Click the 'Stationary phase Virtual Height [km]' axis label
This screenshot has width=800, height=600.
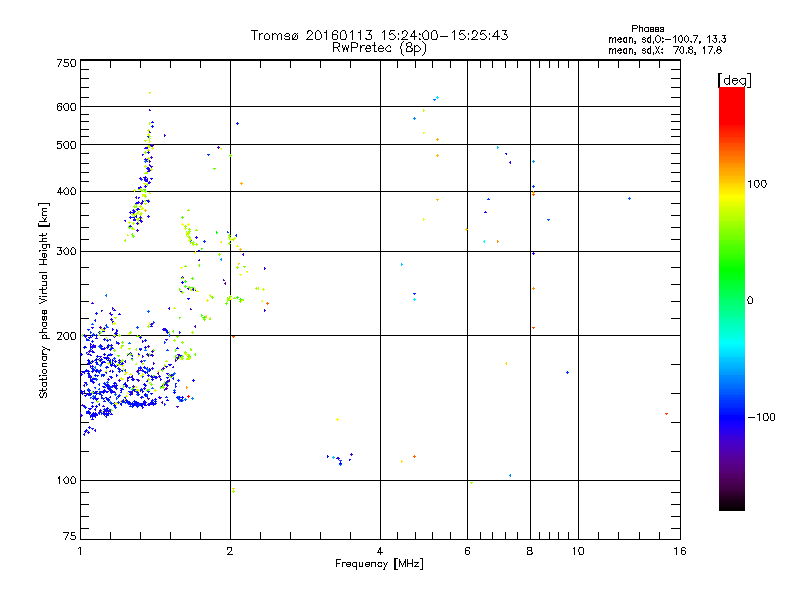click(x=44, y=301)
